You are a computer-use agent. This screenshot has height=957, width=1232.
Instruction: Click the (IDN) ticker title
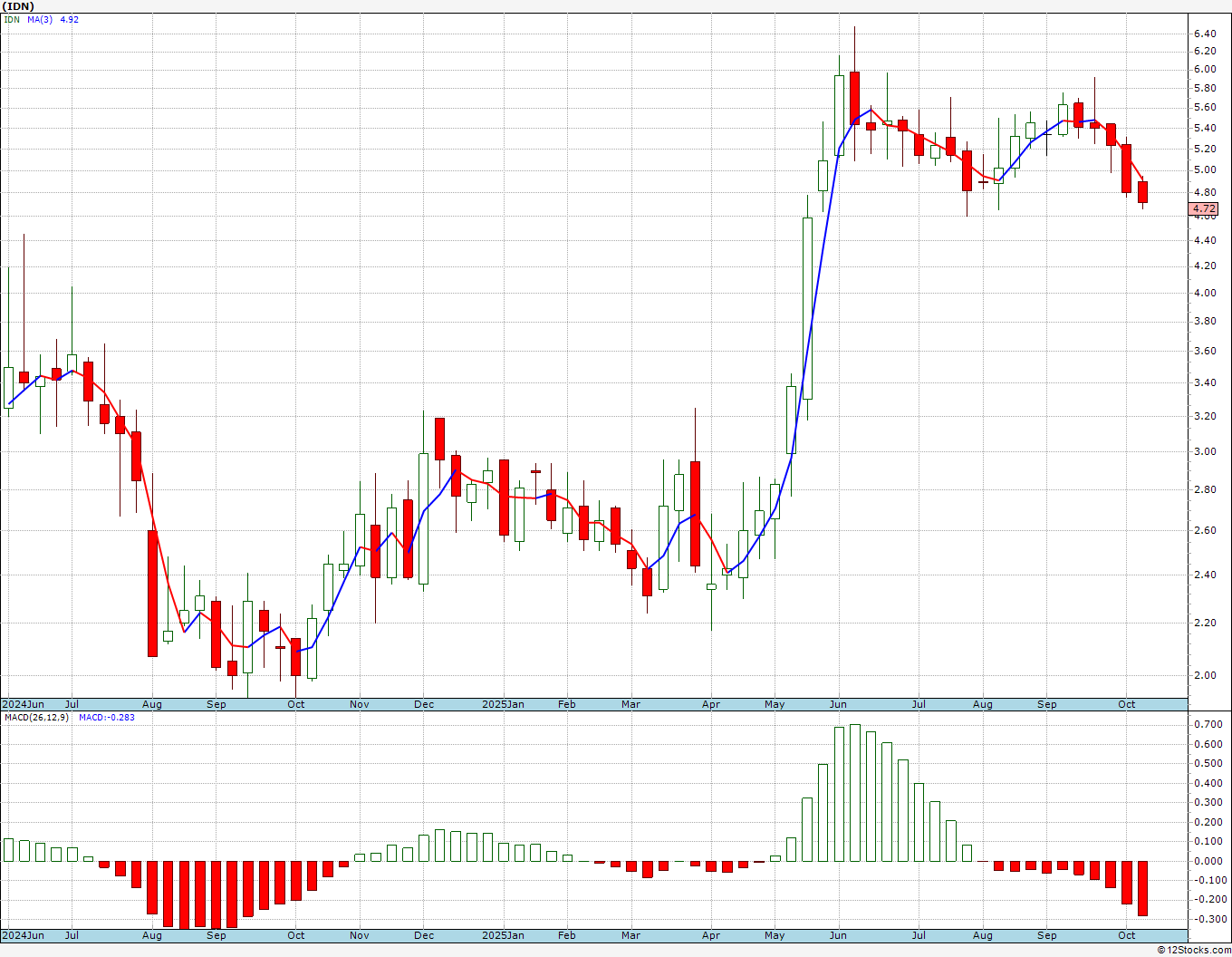(x=18, y=6)
